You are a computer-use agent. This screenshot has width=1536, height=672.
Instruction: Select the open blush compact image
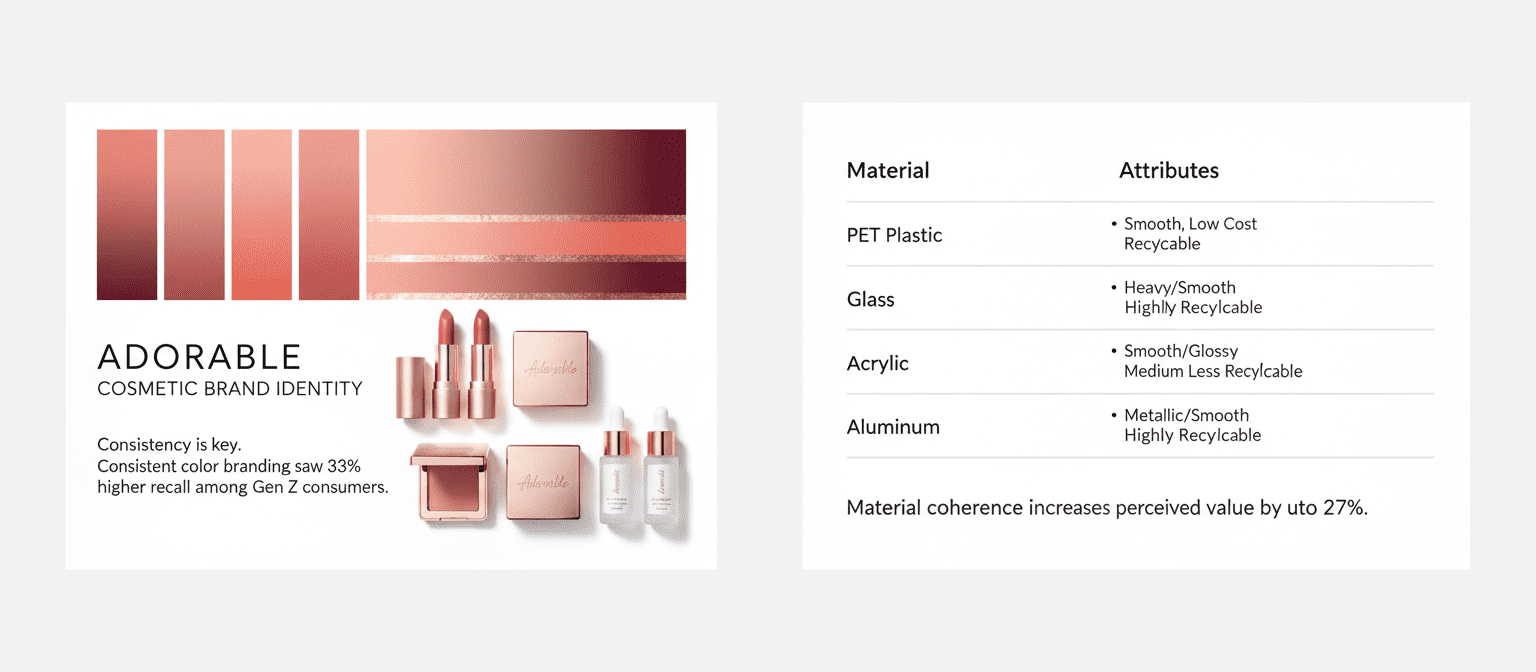(x=448, y=484)
